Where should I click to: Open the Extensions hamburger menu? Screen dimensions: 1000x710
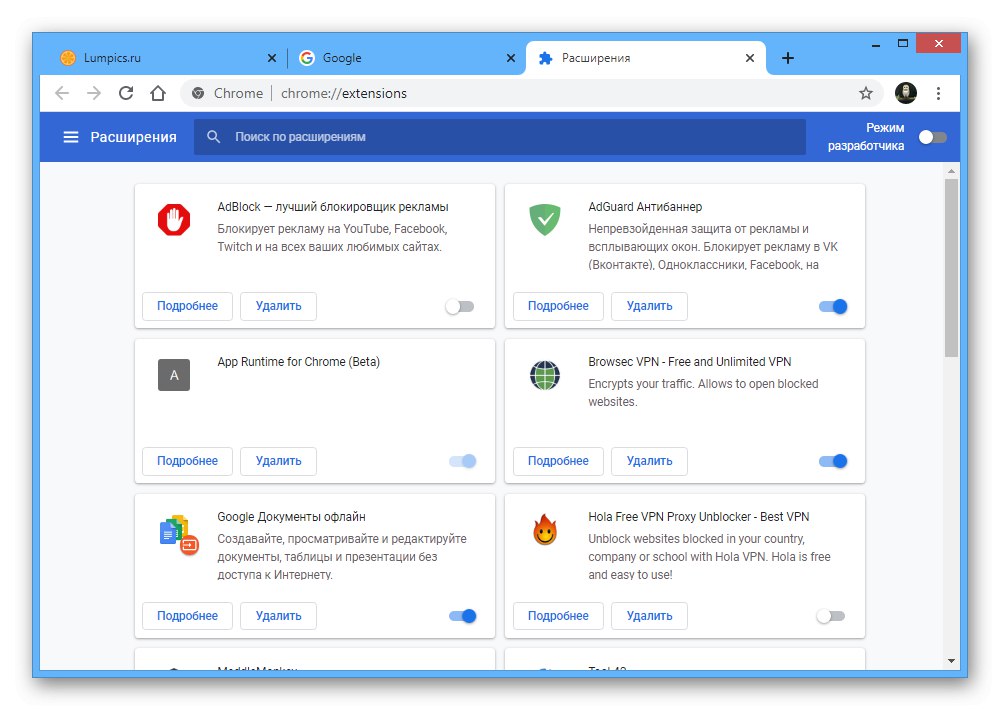click(x=71, y=137)
